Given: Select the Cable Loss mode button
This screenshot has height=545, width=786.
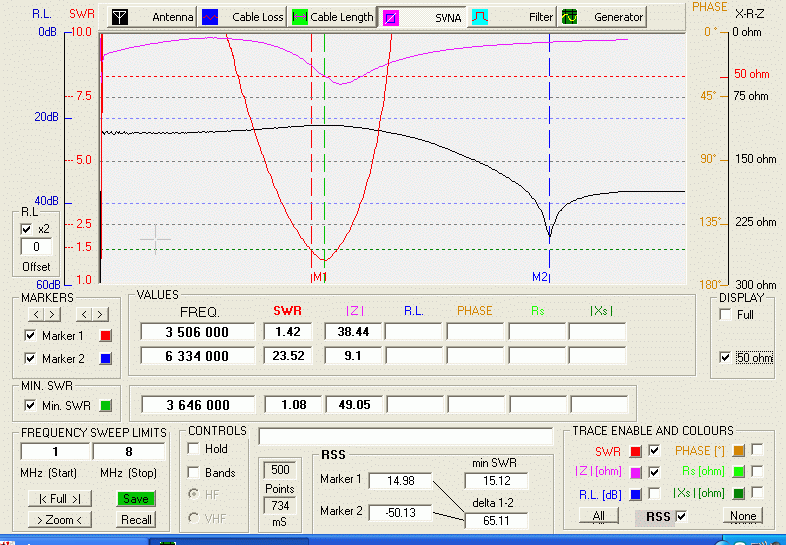Looking at the screenshot, I should click(243, 17).
